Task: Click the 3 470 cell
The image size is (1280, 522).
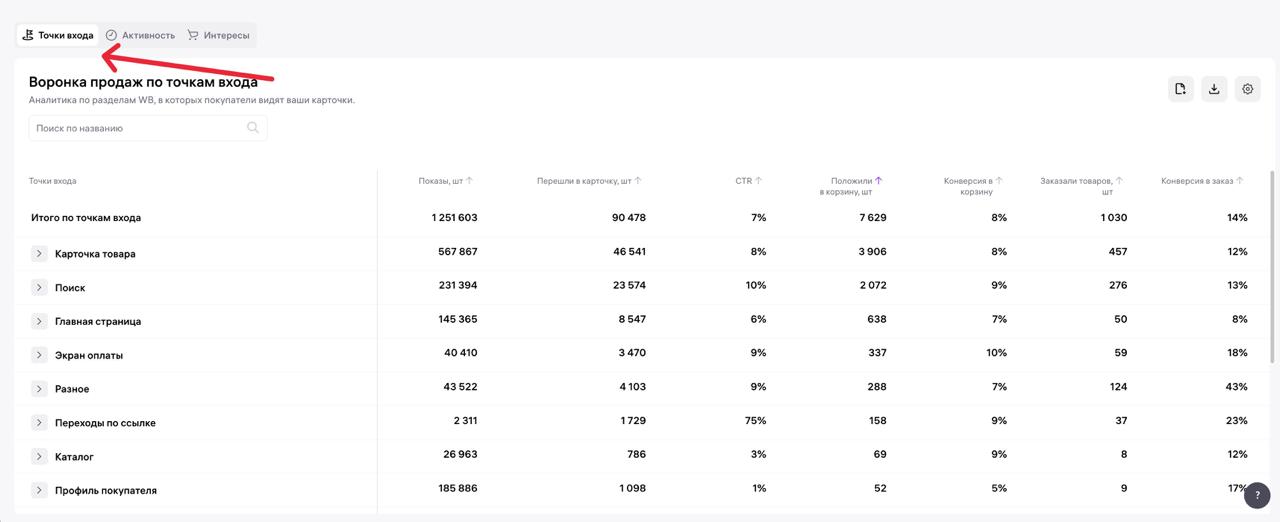Action: pos(633,353)
